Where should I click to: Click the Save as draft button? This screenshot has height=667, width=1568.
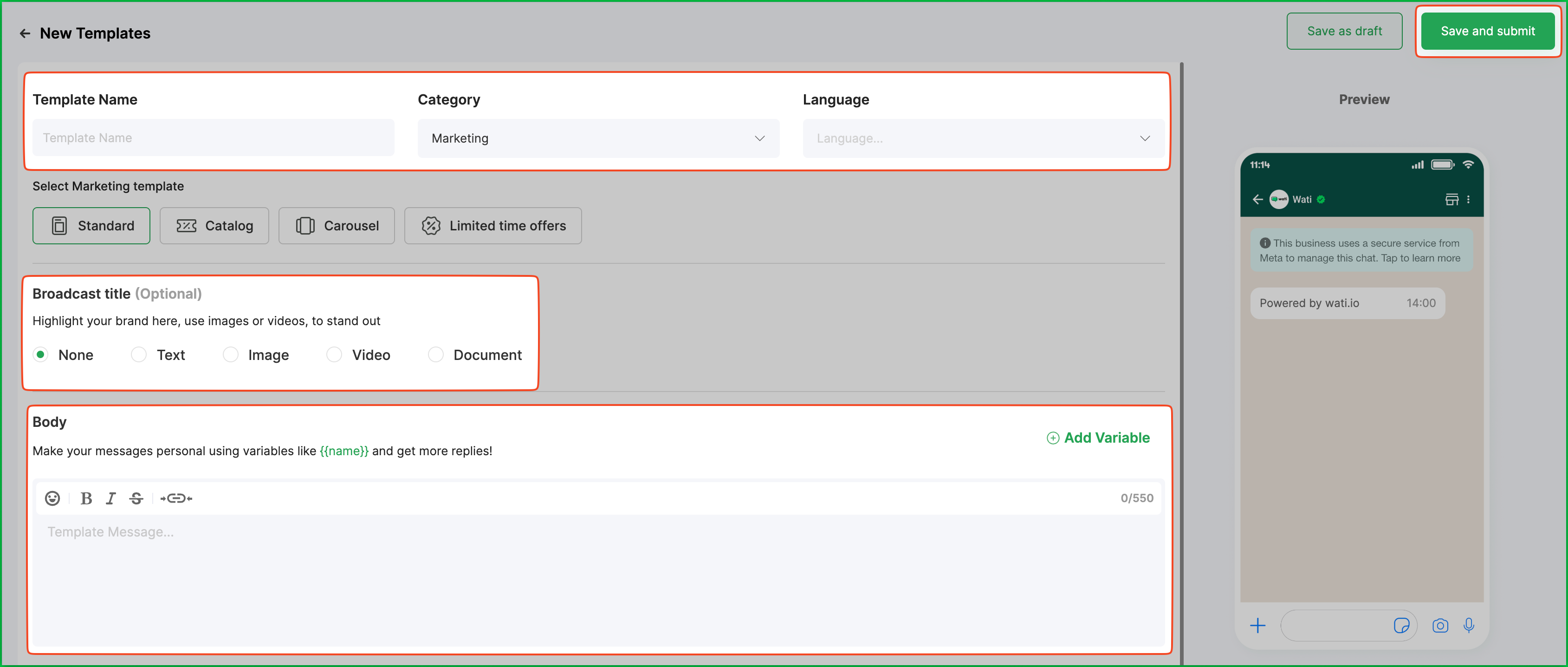[x=1344, y=31]
